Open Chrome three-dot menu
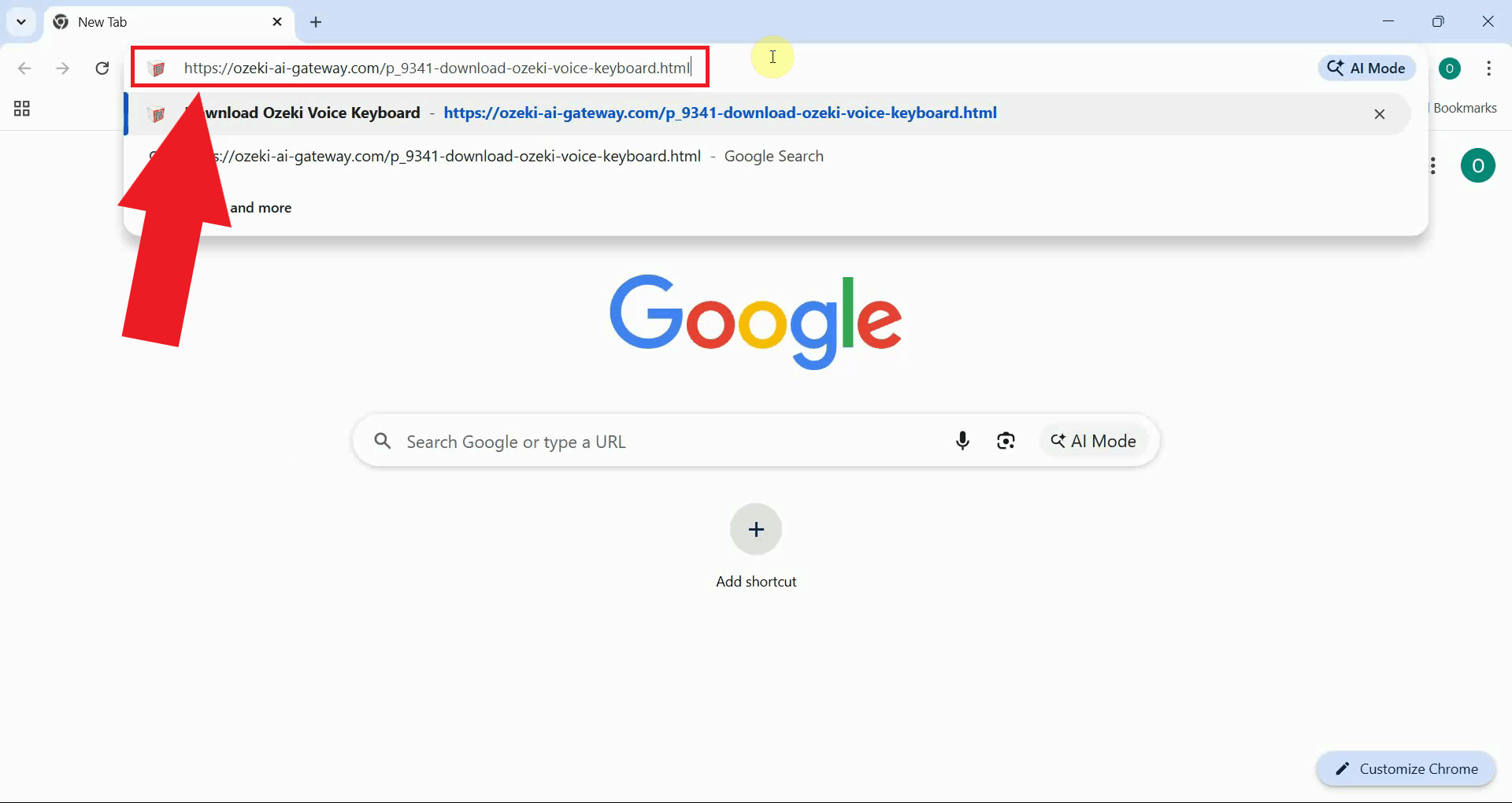1512x803 pixels. [x=1488, y=68]
